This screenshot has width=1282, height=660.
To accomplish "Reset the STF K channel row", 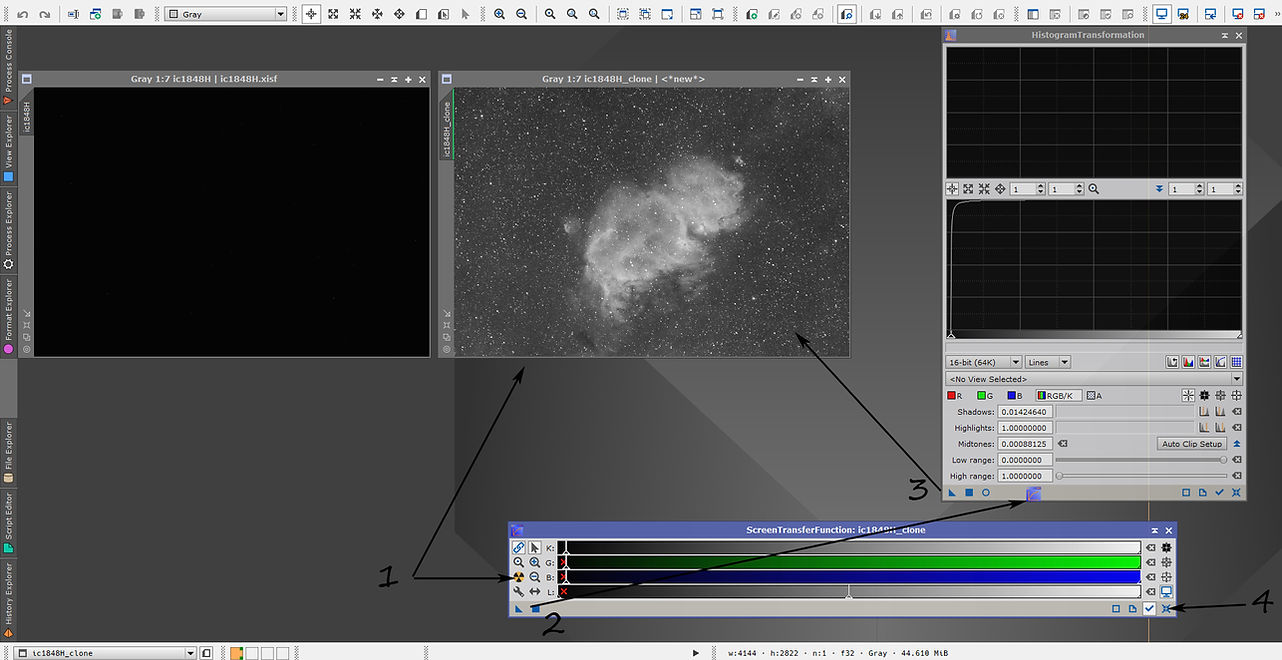I will point(1150,548).
